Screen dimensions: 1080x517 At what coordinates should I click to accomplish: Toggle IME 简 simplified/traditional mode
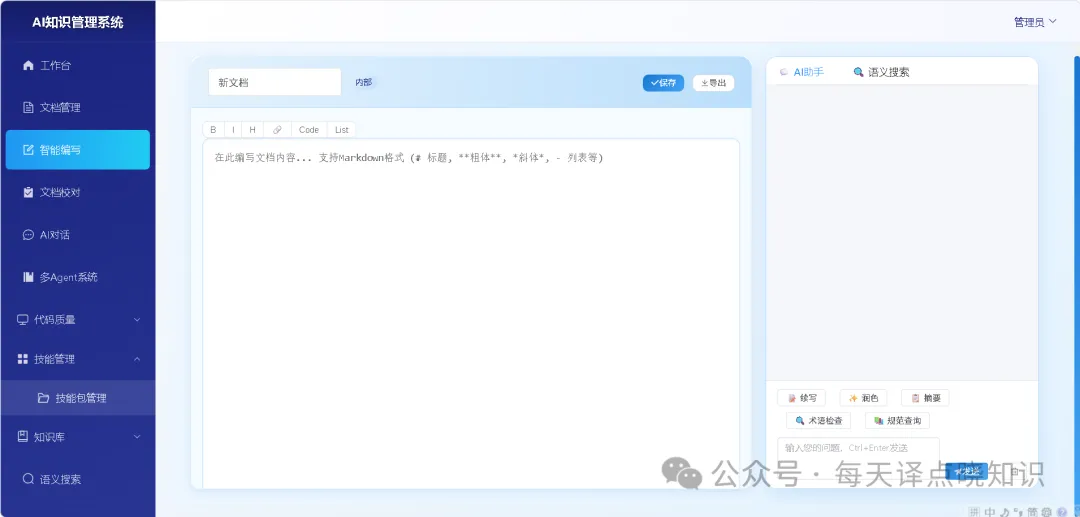click(x=1033, y=511)
